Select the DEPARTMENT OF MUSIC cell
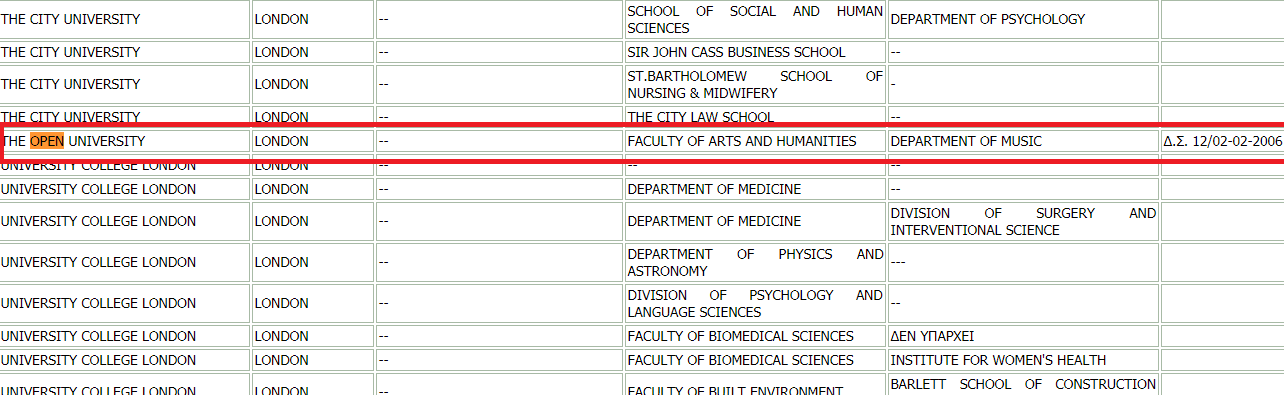Image resolution: width=1284 pixels, height=395 pixels. coord(1023,141)
